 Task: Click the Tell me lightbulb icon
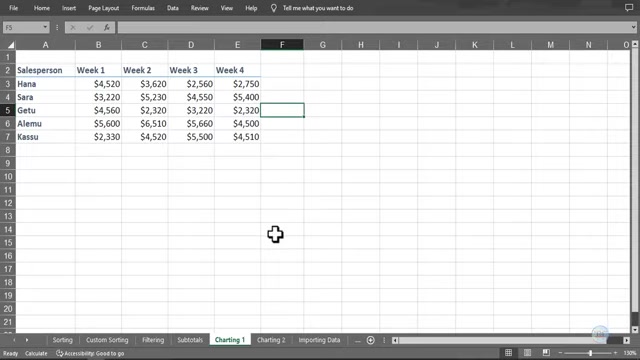coord(273,8)
